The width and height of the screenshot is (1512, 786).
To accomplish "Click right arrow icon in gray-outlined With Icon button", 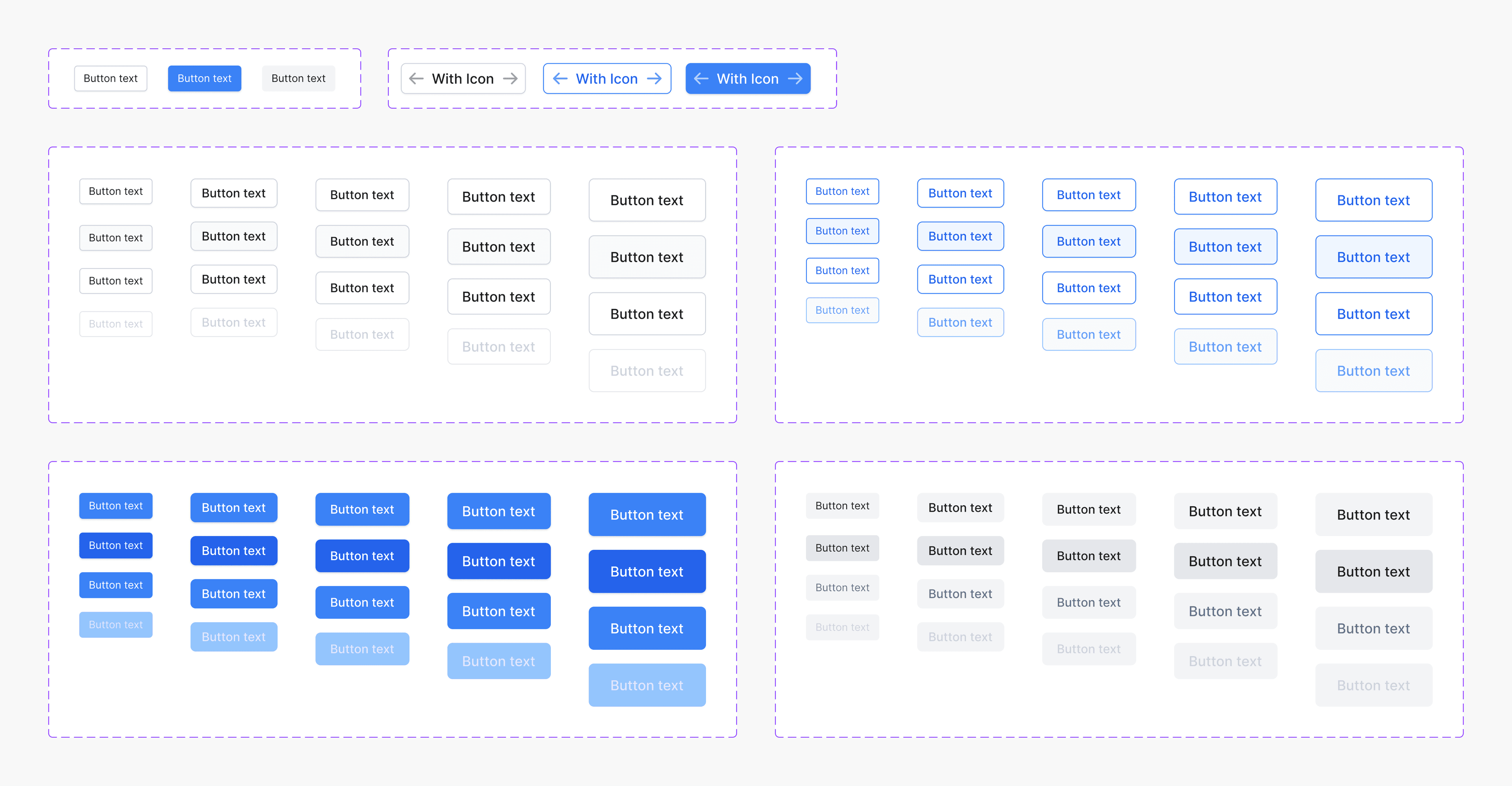I will tap(511, 79).
